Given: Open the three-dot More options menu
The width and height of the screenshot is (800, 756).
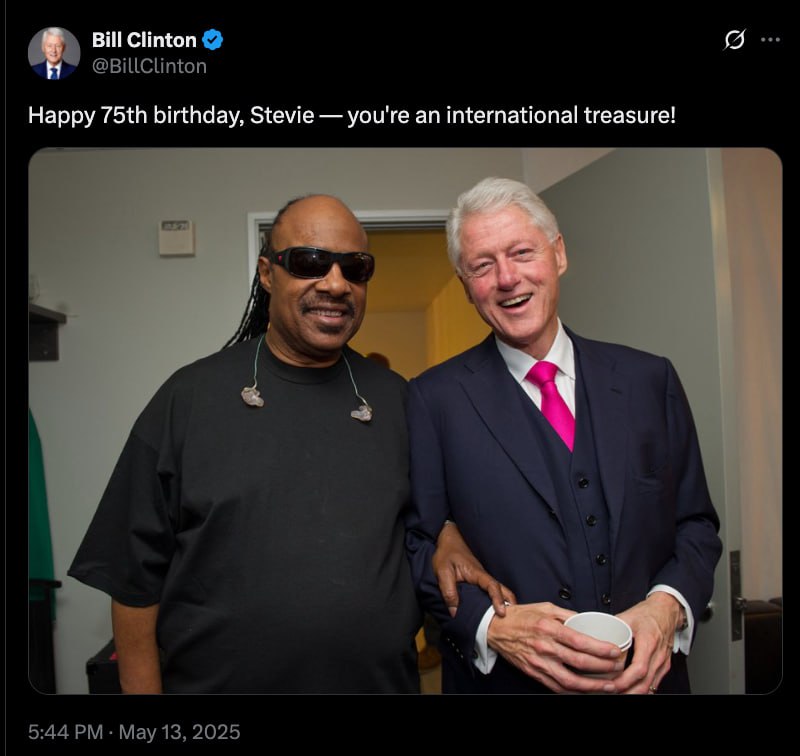Looking at the screenshot, I should [x=770, y=40].
